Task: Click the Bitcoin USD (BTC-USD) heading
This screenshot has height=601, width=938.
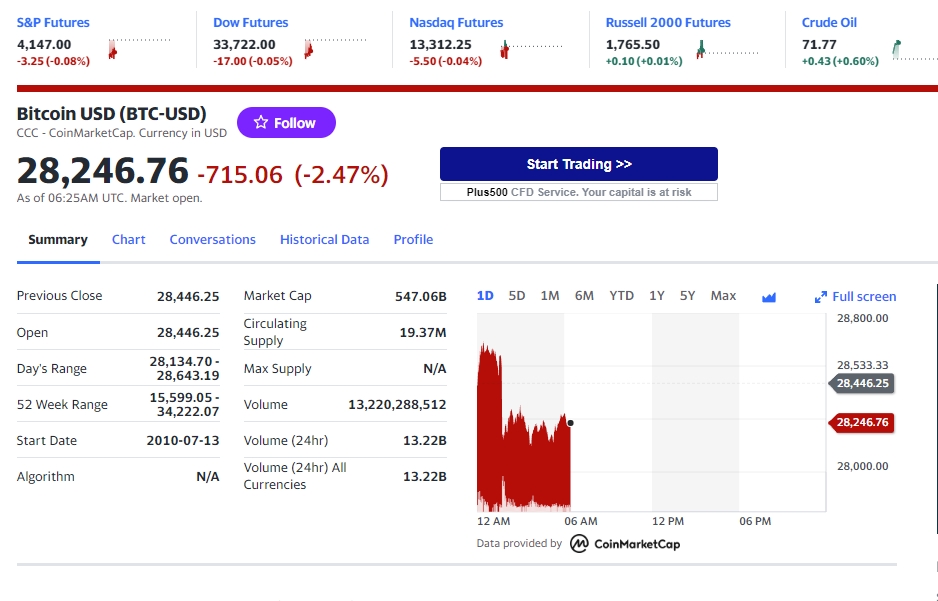Action: coord(112,114)
